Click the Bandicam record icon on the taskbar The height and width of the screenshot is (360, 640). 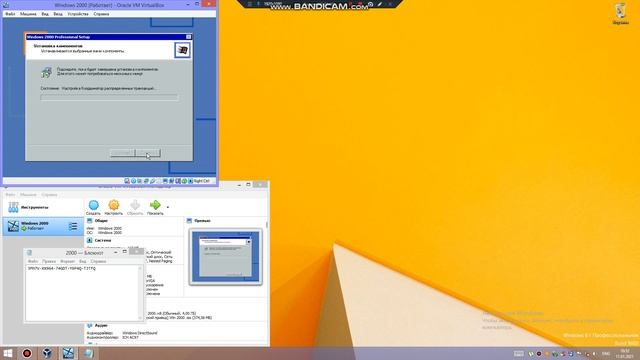click(x=27, y=353)
